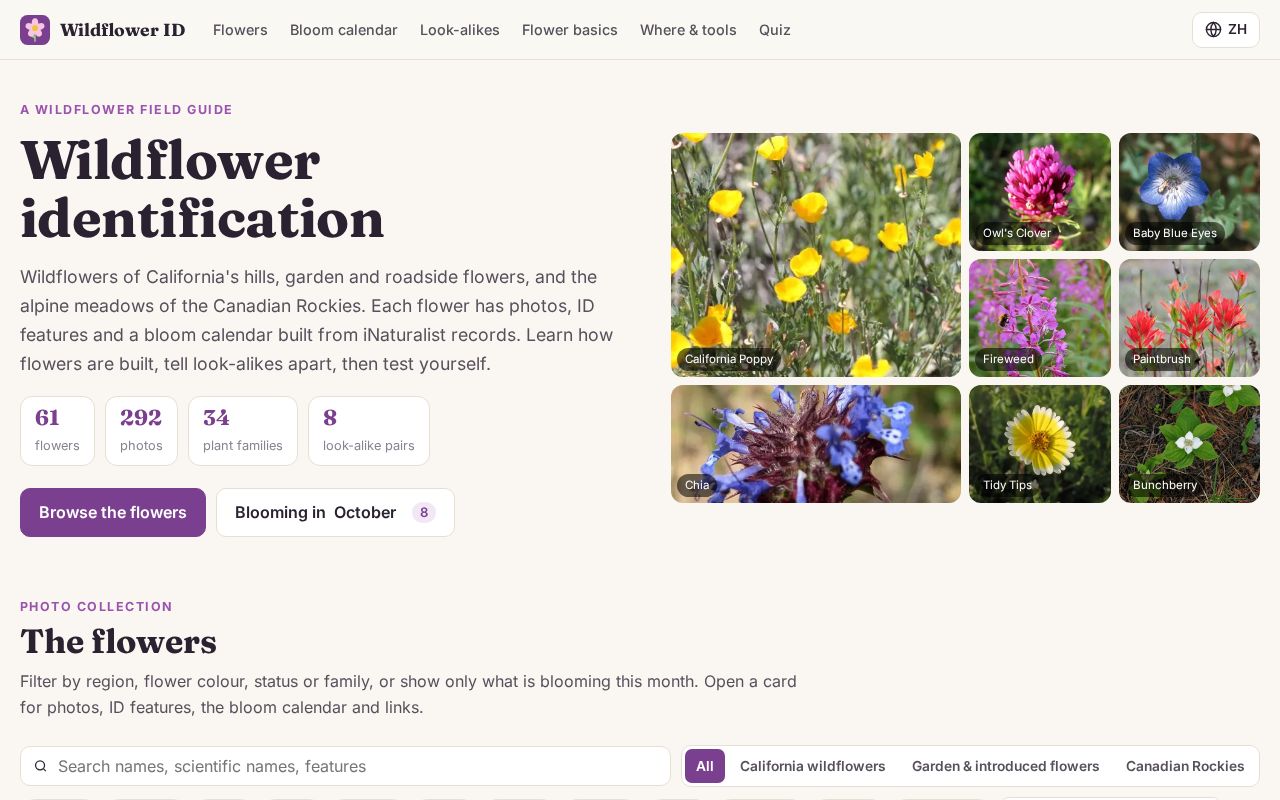Image resolution: width=1280 pixels, height=800 pixels.
Task: Open Where & tools page
Action: coord(688,30)
